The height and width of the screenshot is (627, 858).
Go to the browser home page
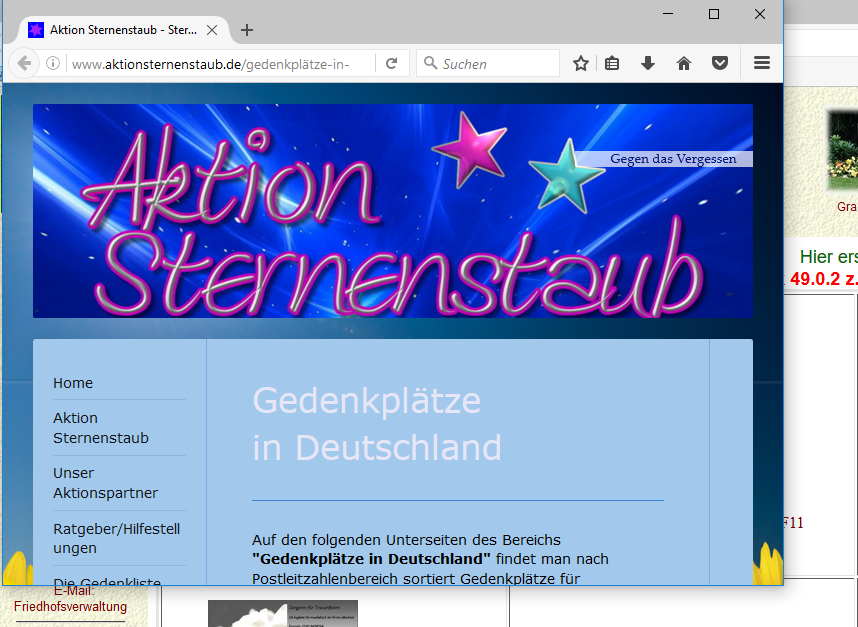click(684, 63)
